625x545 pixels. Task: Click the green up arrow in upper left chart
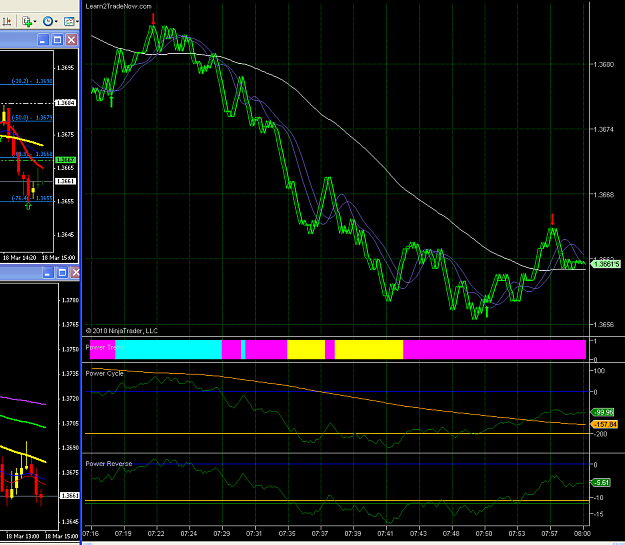[x=28, y=206]
